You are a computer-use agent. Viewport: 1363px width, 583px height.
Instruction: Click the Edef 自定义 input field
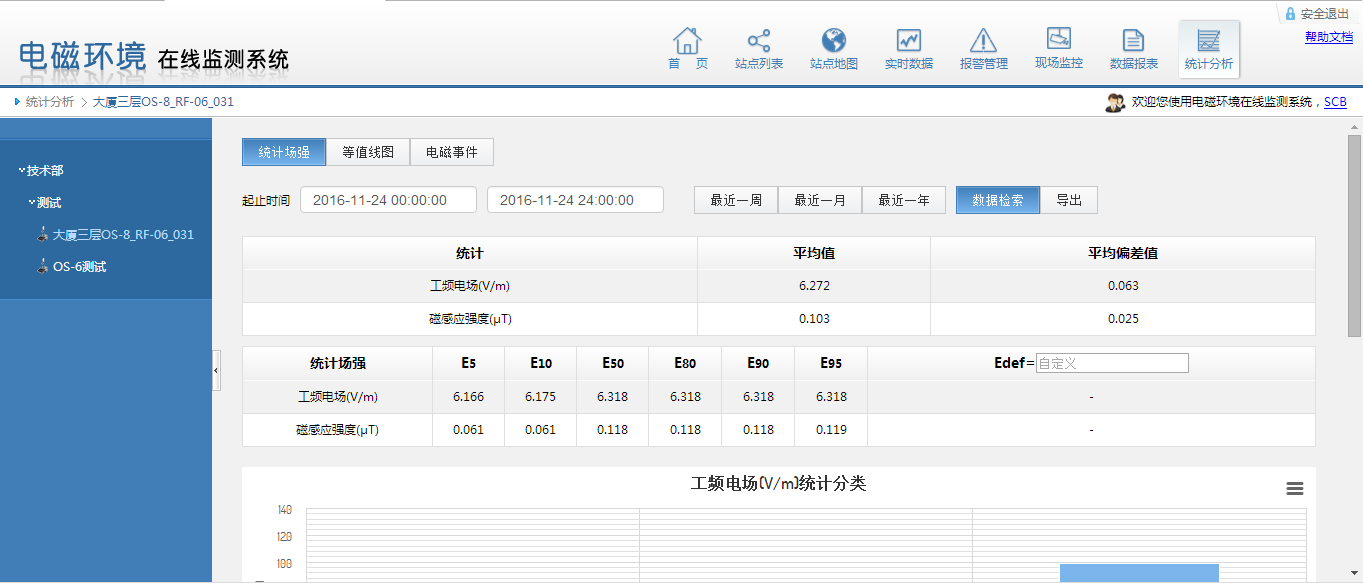pyautogui.click(x=1112, y=363)
